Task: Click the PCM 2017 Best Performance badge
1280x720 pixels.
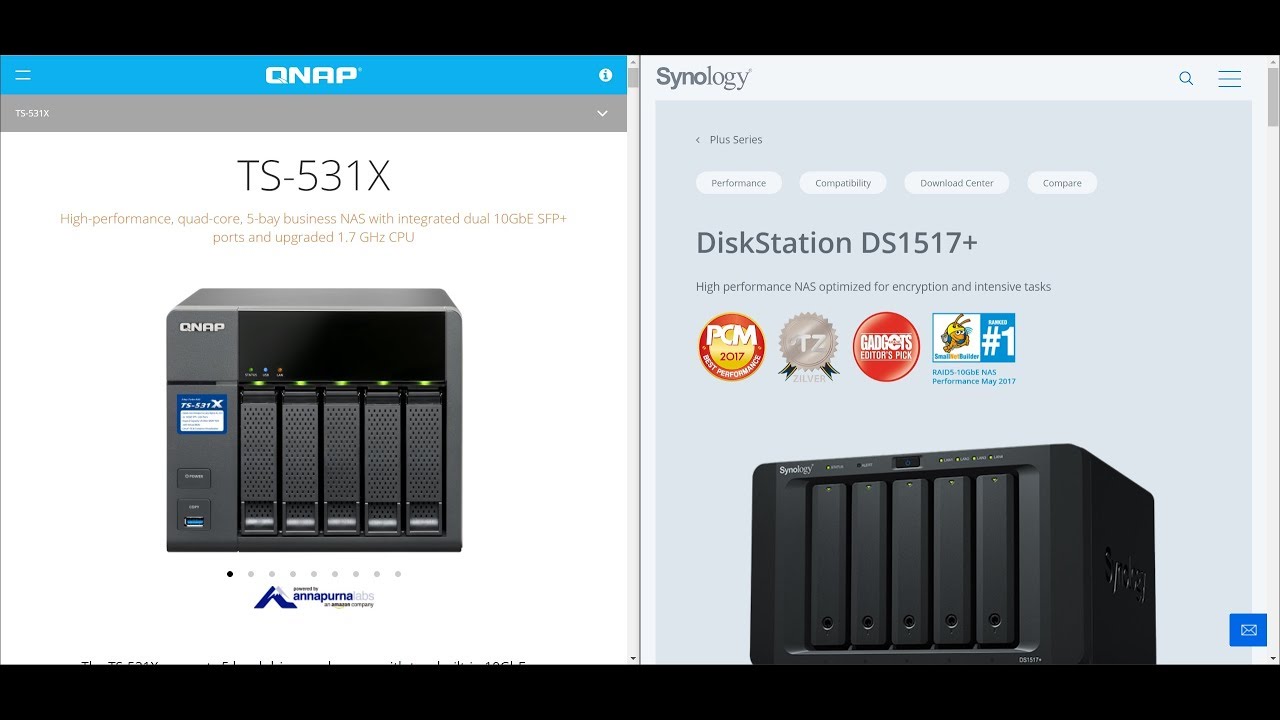Action: (732, 347)
